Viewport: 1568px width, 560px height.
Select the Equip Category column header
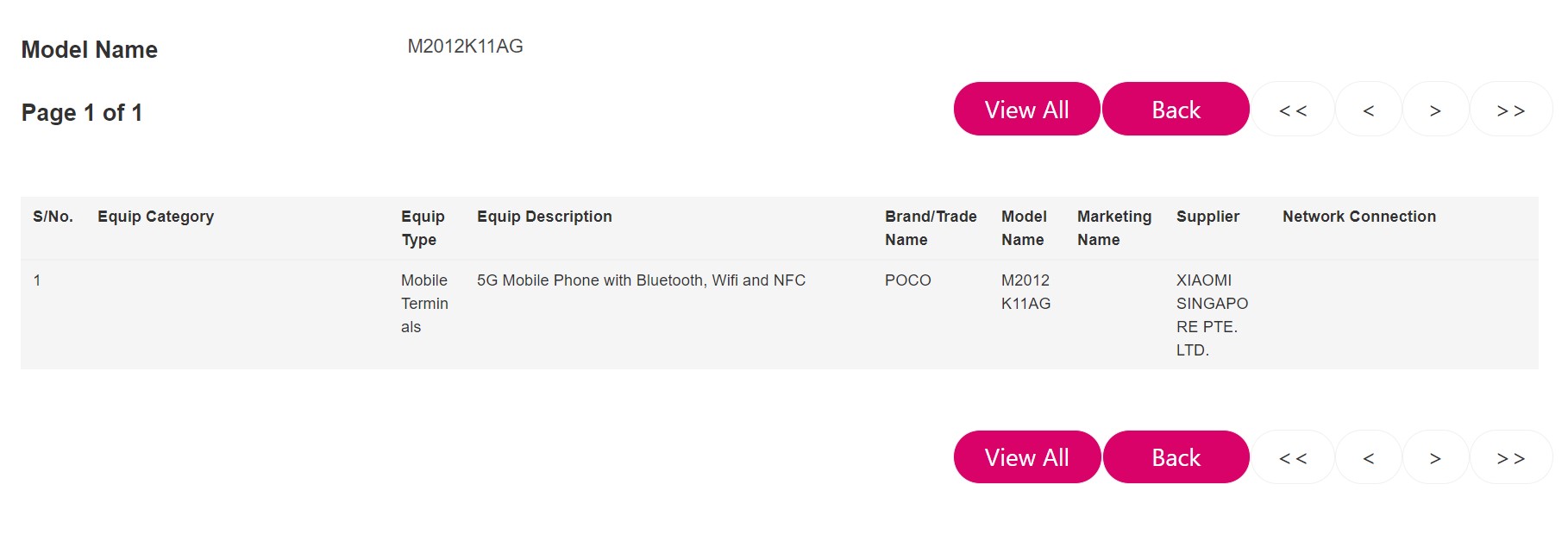tap(155, 217)
